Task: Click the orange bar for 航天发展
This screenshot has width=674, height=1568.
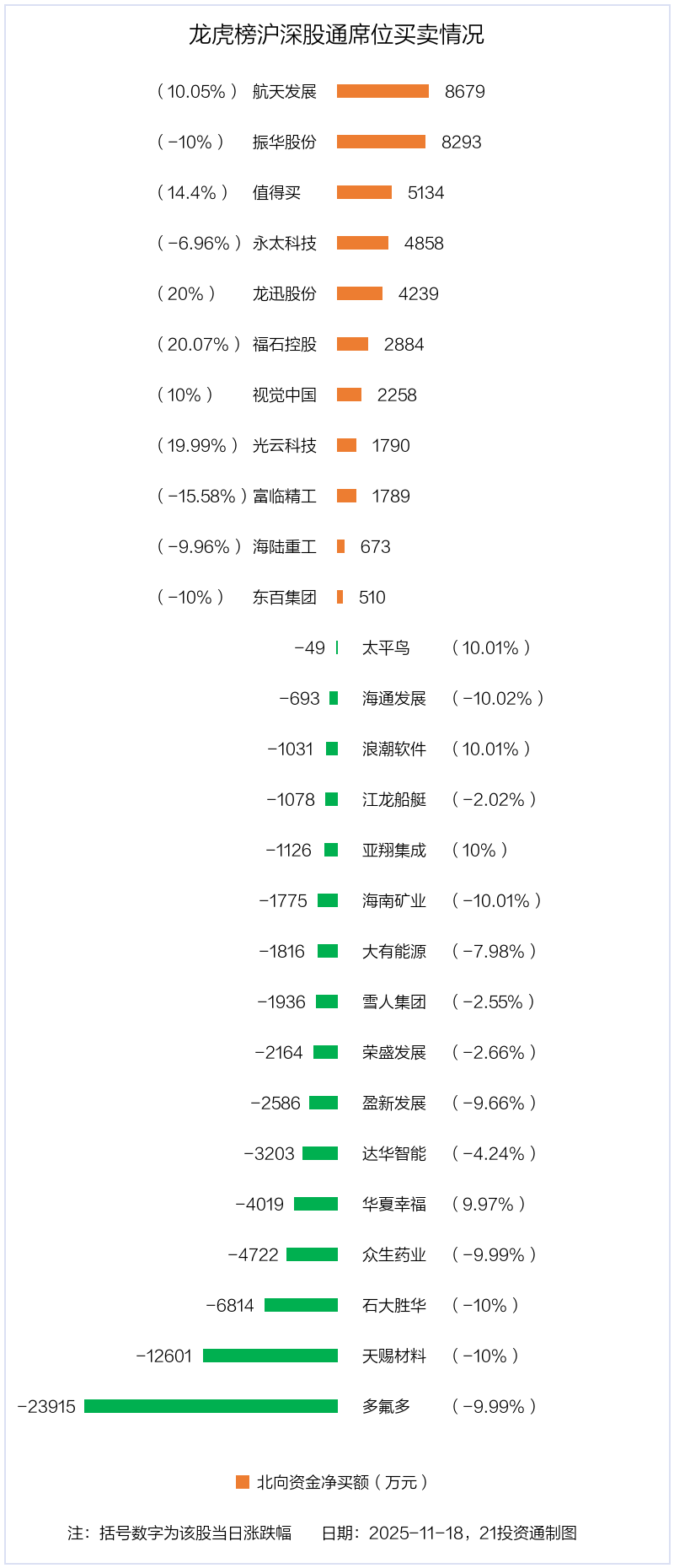Action: pos(382,91)
